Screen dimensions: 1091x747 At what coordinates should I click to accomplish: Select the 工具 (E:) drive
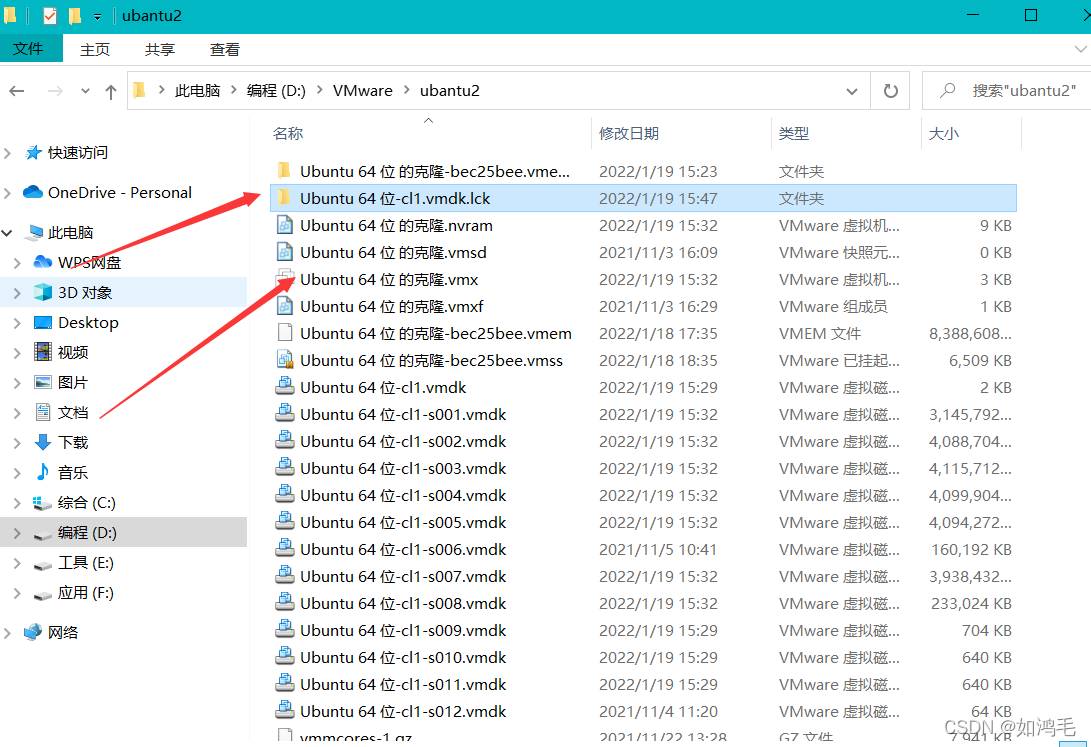(86, 562)
